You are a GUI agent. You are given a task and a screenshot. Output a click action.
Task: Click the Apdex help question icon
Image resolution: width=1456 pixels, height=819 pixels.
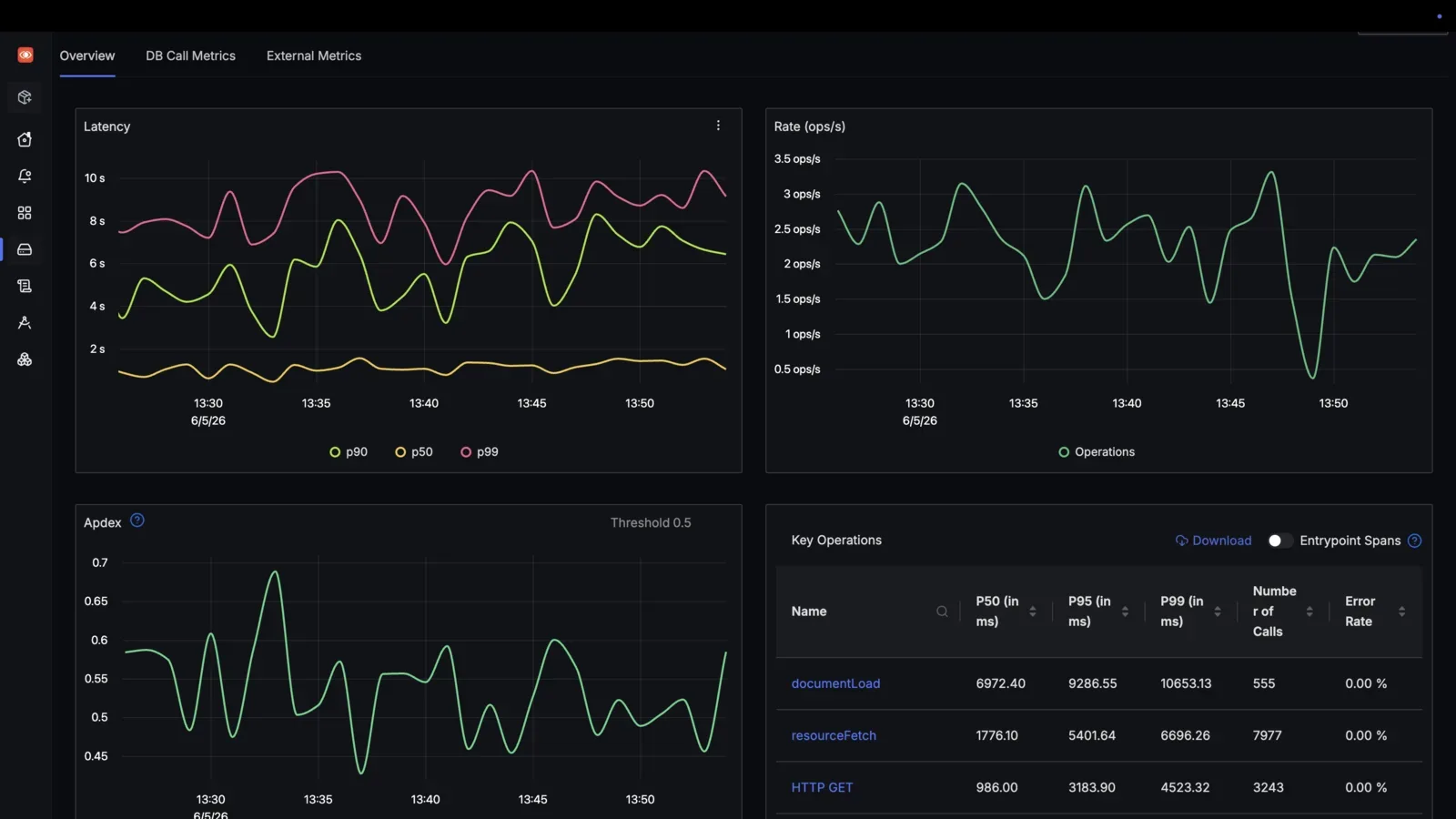(137, 521)
